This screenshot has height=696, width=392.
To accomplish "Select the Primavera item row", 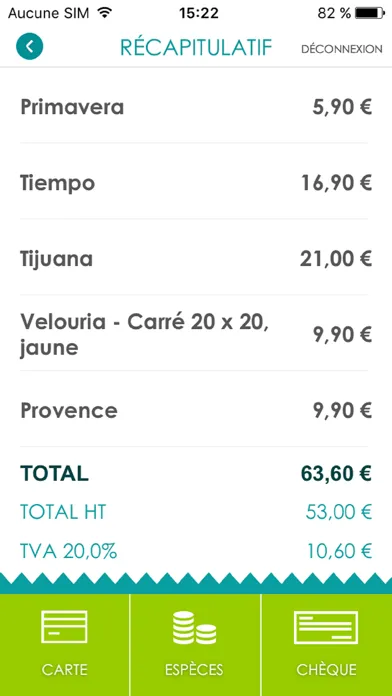I will tap(196, 107).
